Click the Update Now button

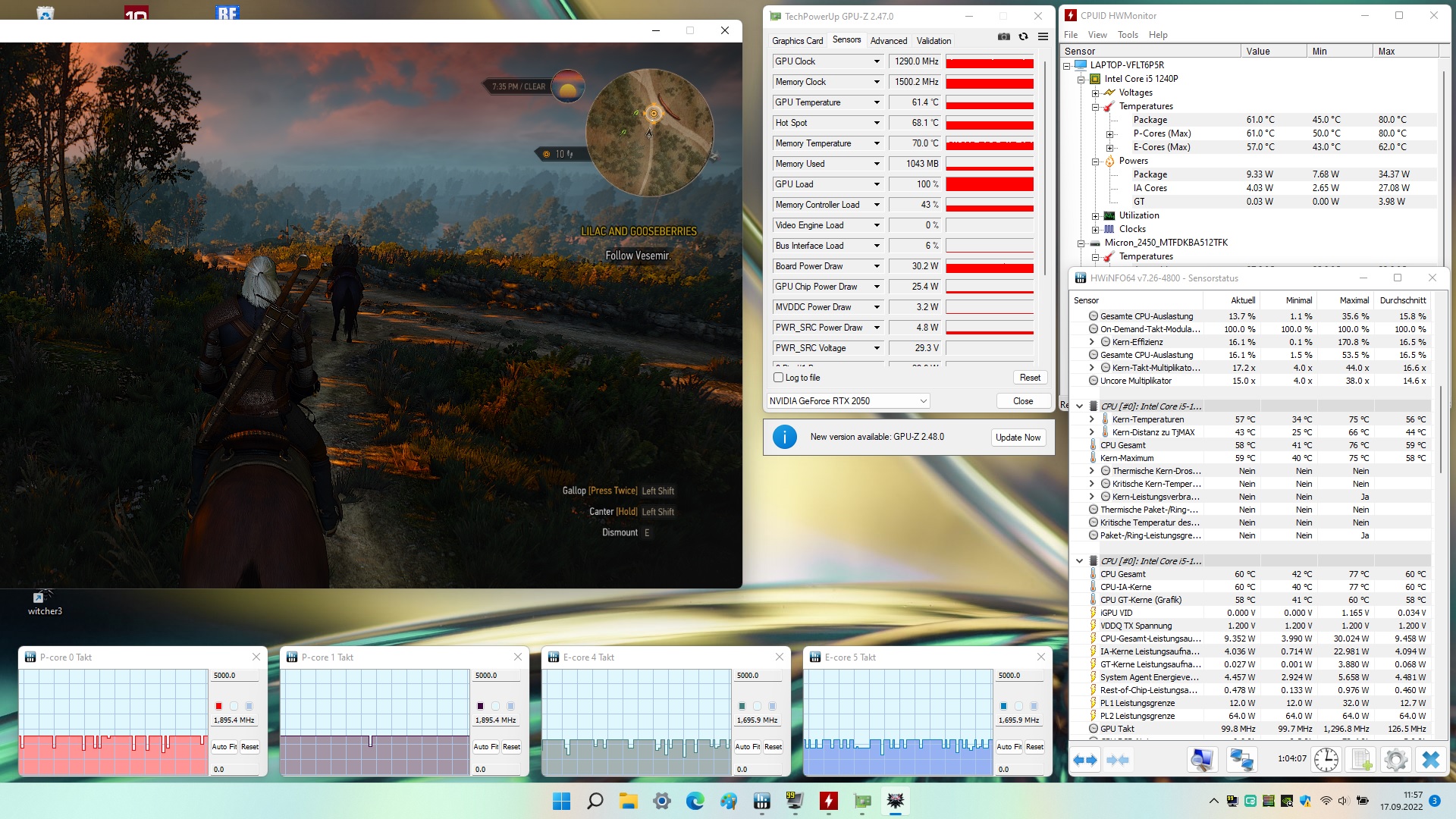point(1018,438)
